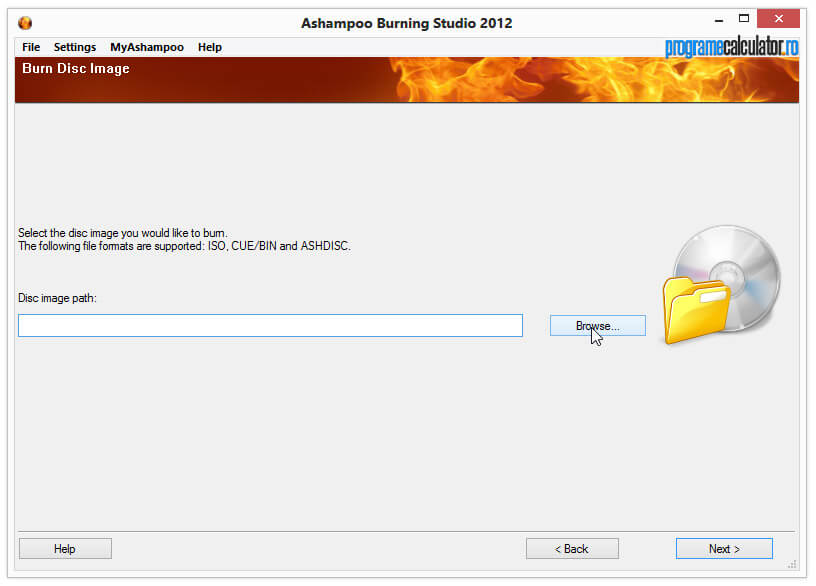Close the Ashampoo Burning Studio window
Viewport: 816px width, 586px height.
pyautogui.click(x=778, y=19)
